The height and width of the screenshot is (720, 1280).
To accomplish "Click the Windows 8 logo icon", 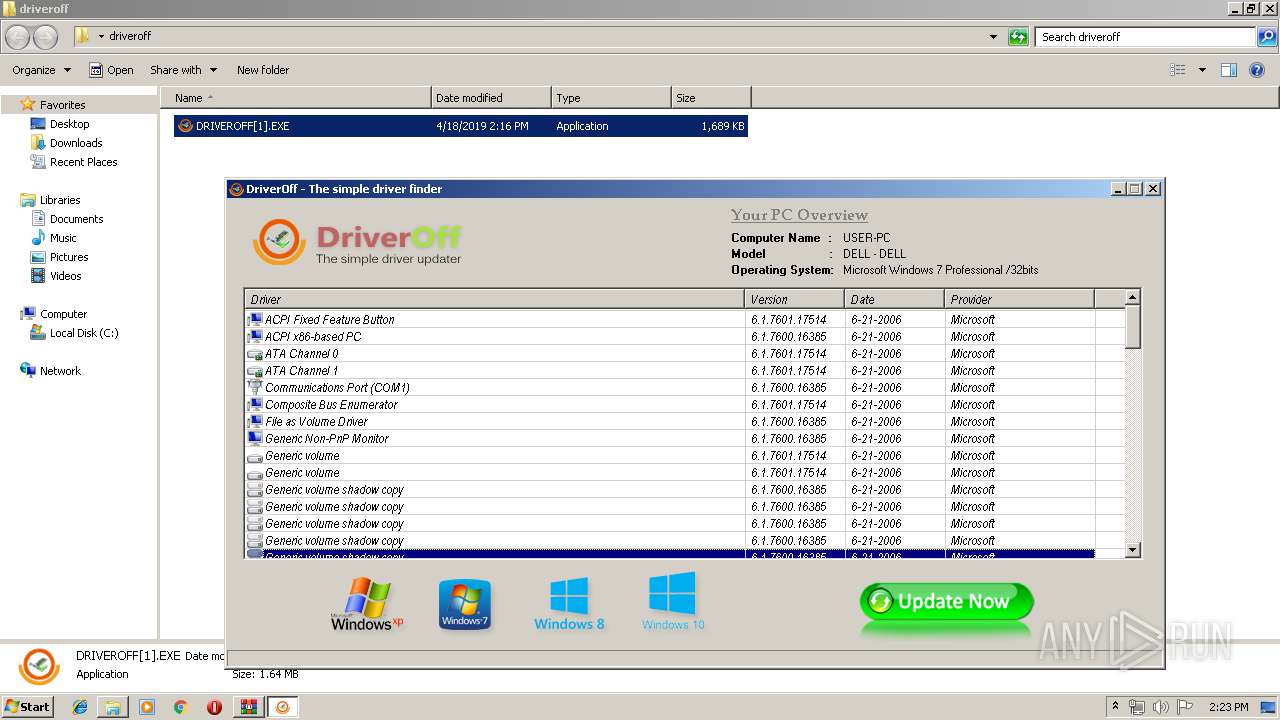I will [x=569, y=604].
